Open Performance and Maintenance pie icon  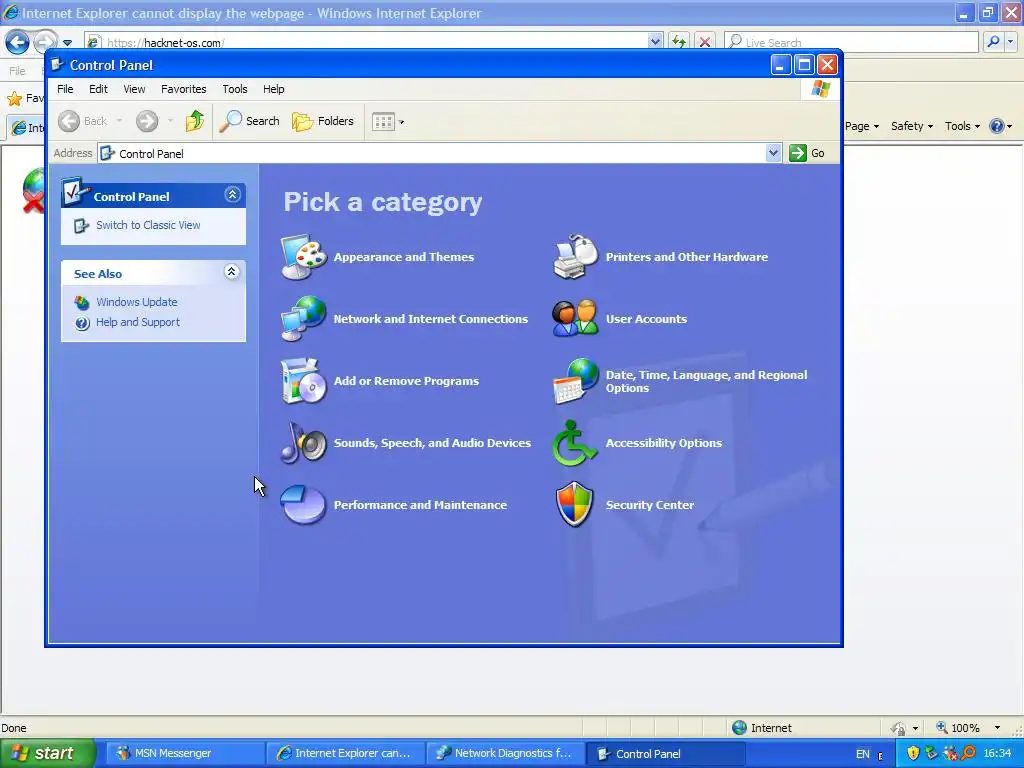tap(304, 505)
